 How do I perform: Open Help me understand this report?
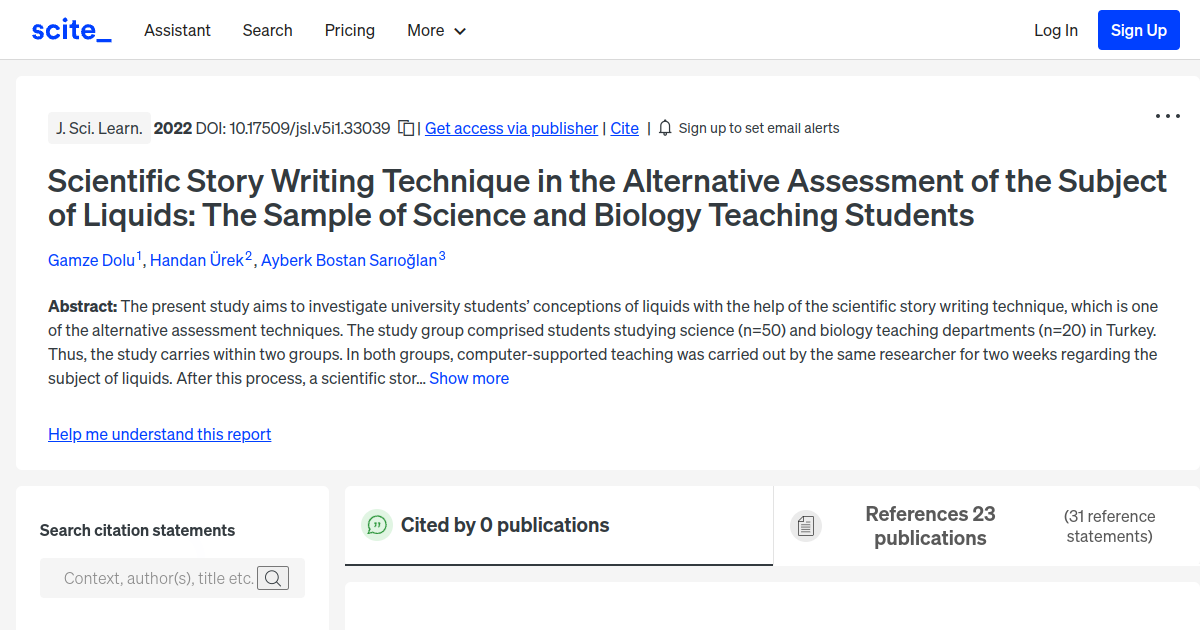pos(159,434)
